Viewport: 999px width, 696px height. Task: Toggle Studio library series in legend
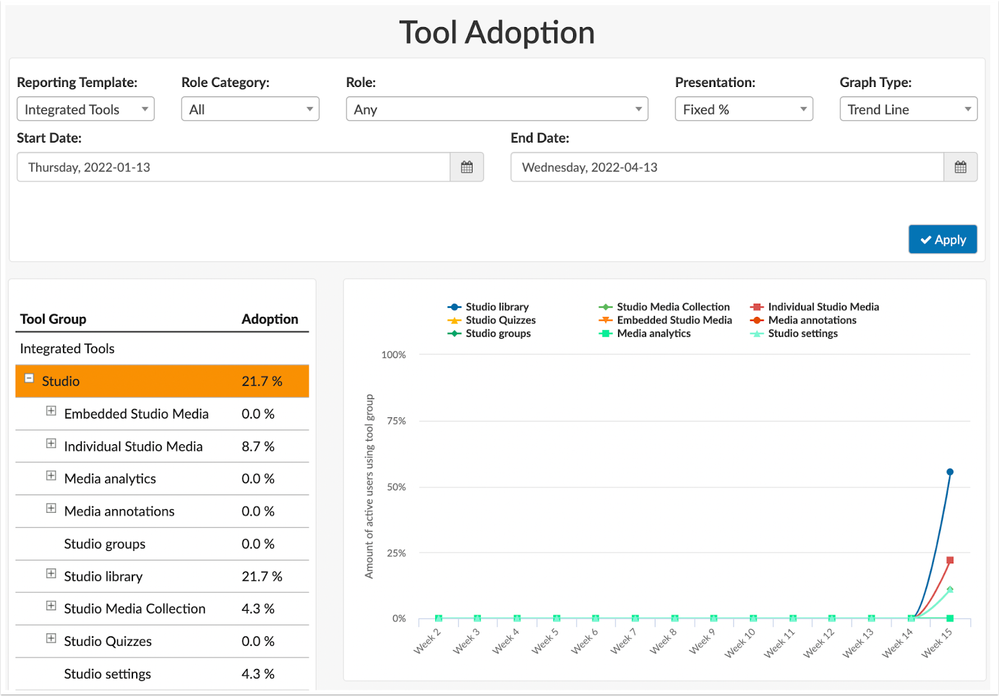pyautogui.click(x=488, y=307)
